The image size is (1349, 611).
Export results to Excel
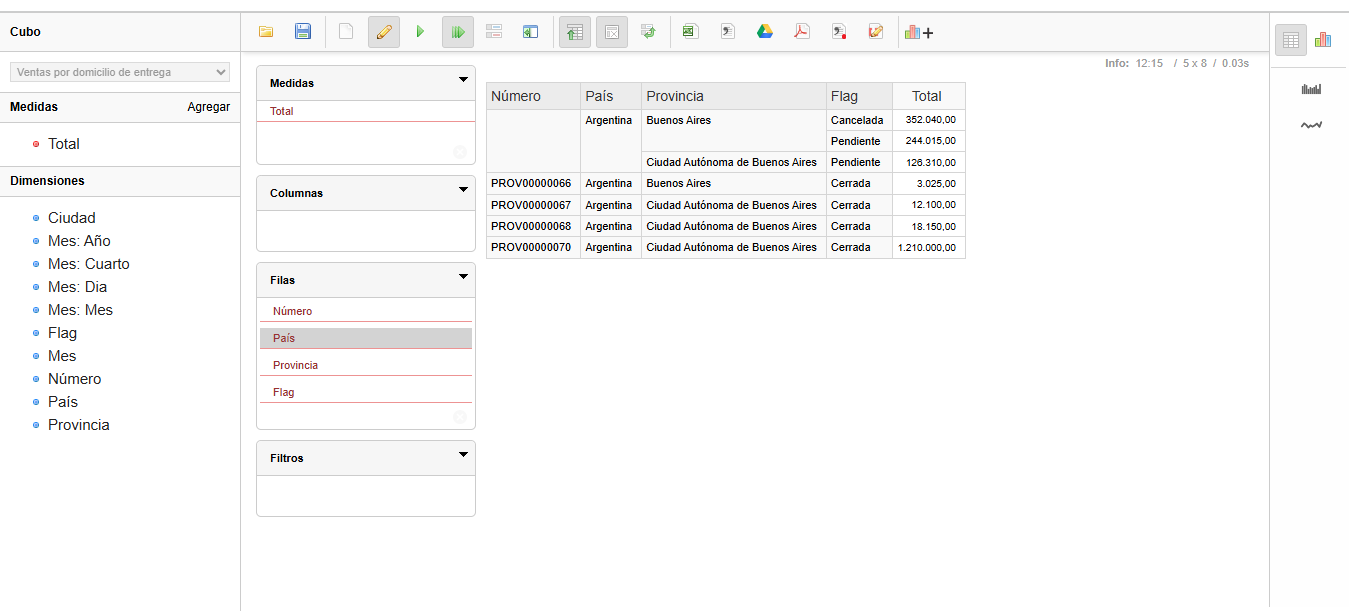pos(690,32)
